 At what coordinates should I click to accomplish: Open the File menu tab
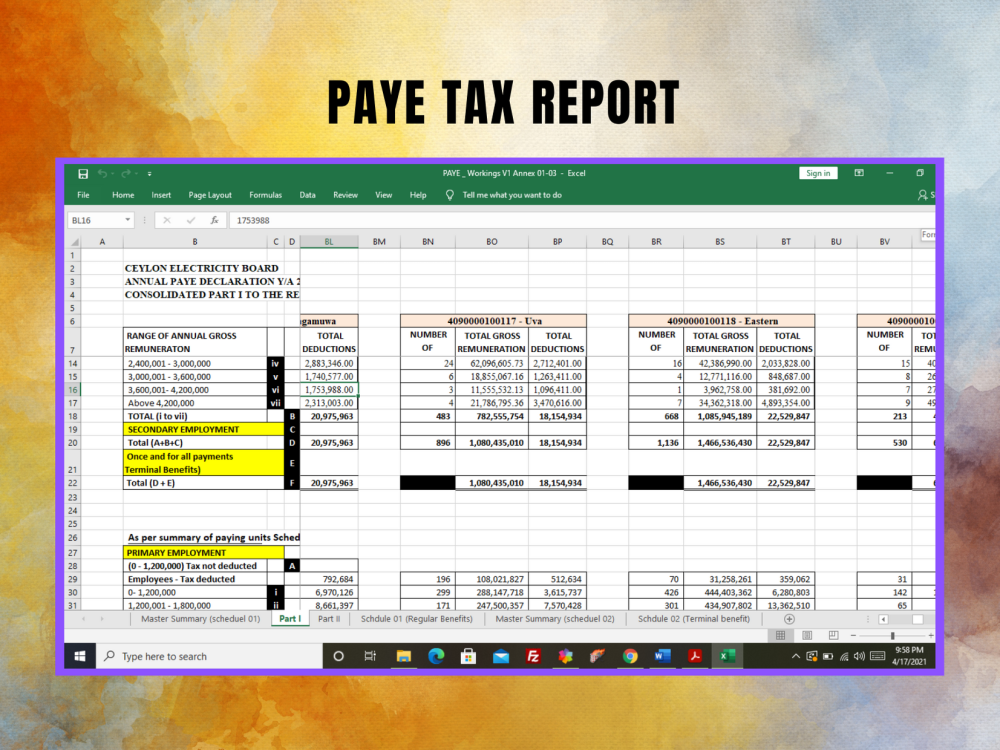83,195
